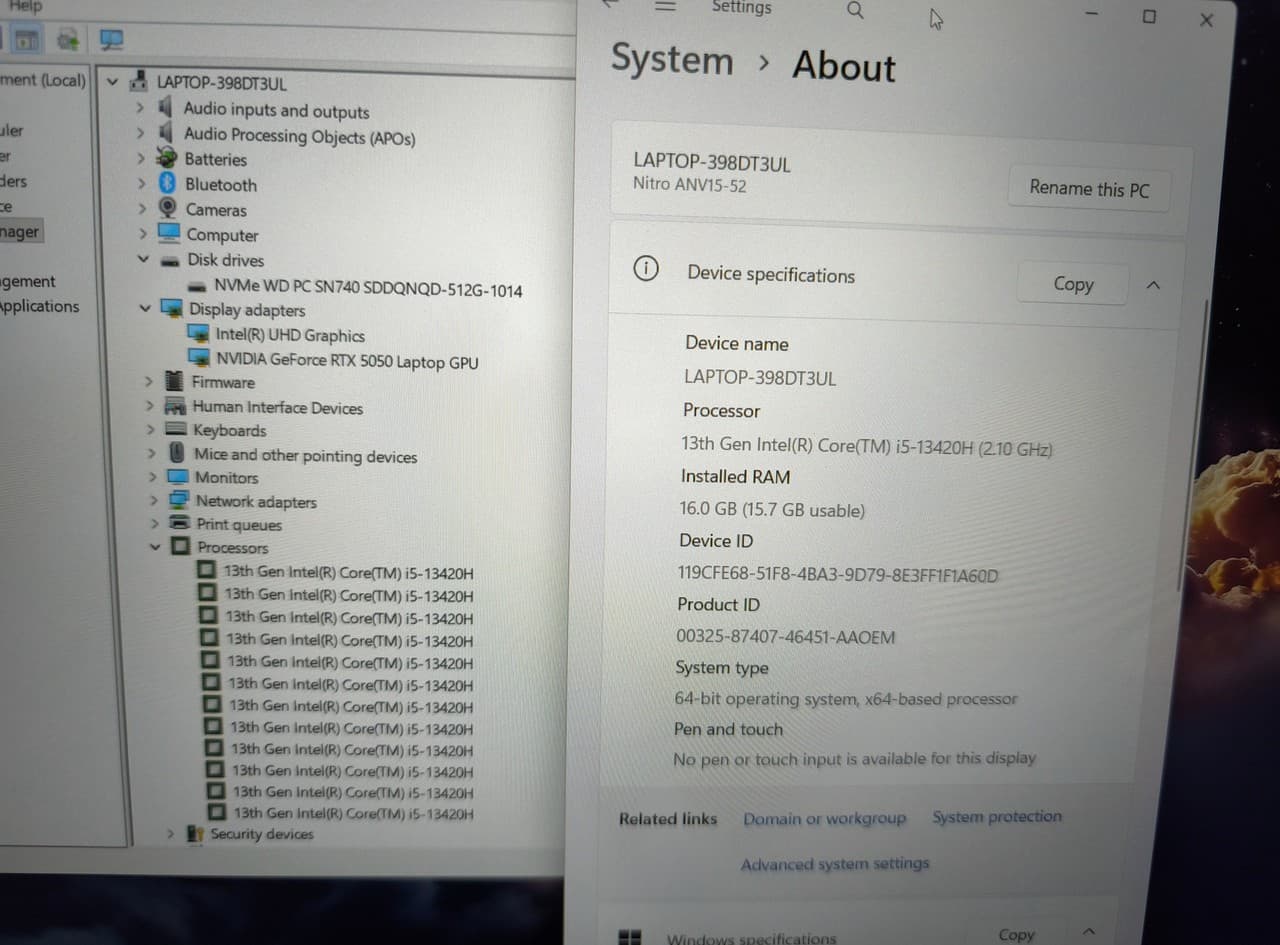Click the Cameras category icon
This screenshot has height=945, width=1280.
coord(169,208)
